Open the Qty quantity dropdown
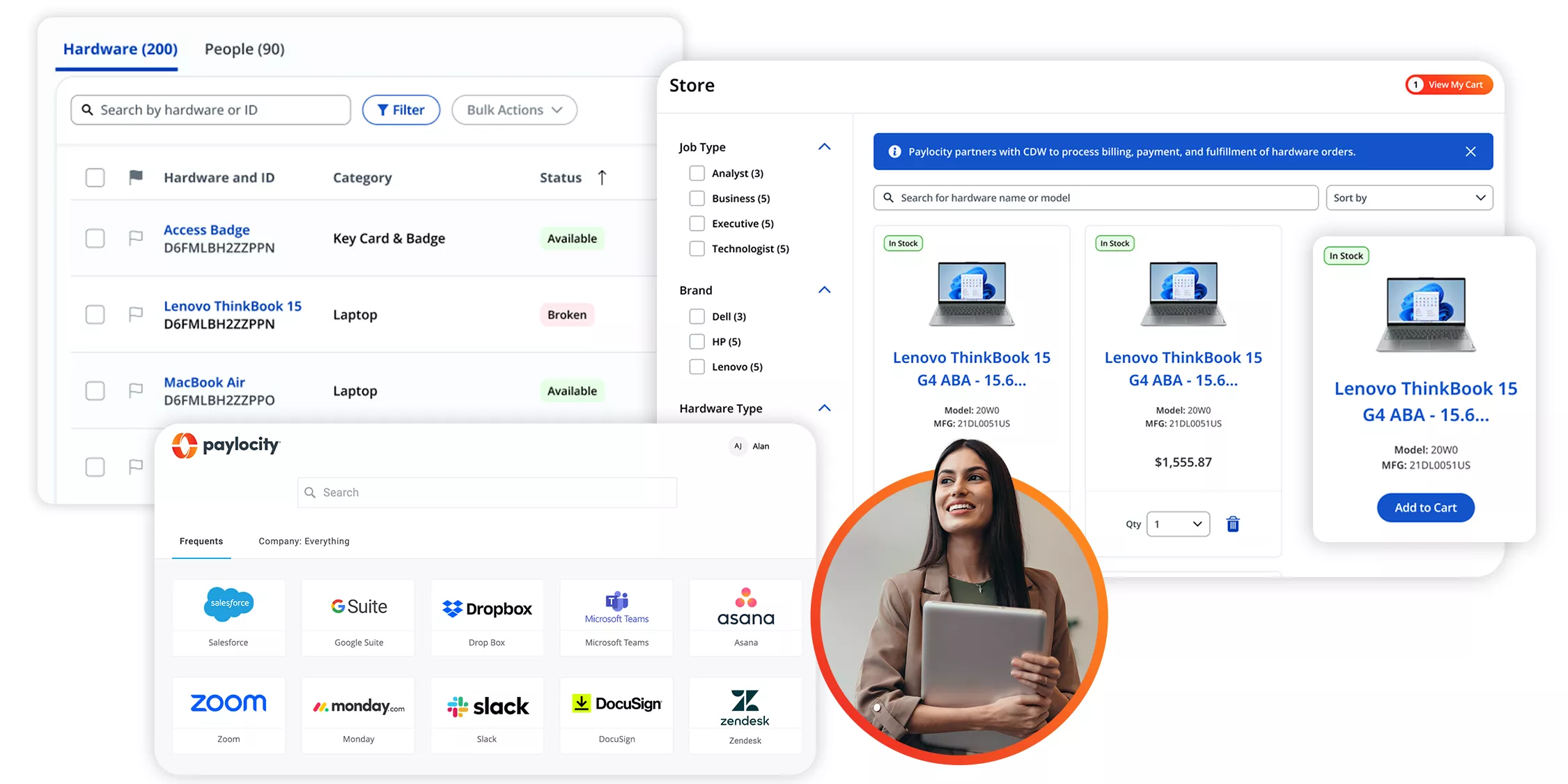Viewport: 1568px width, 784px height. (x=1178, y=524)
